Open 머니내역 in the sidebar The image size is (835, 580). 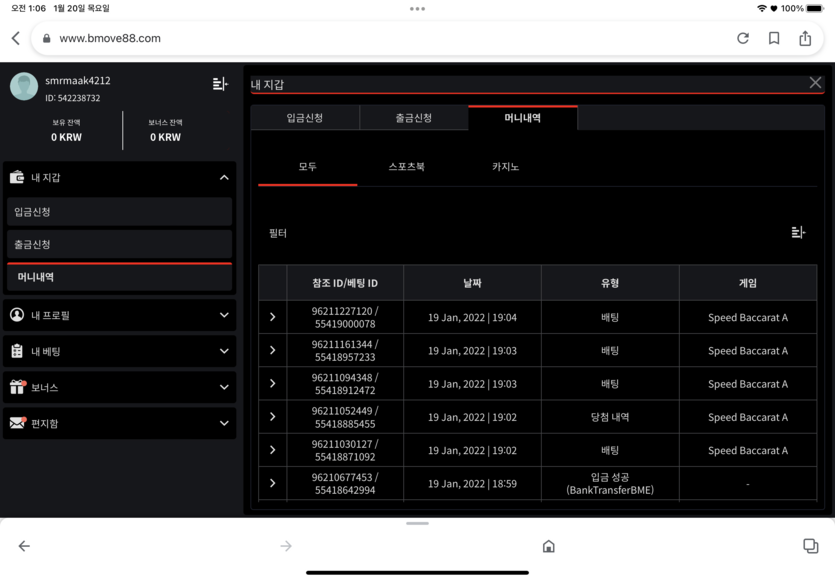(120, 277)
